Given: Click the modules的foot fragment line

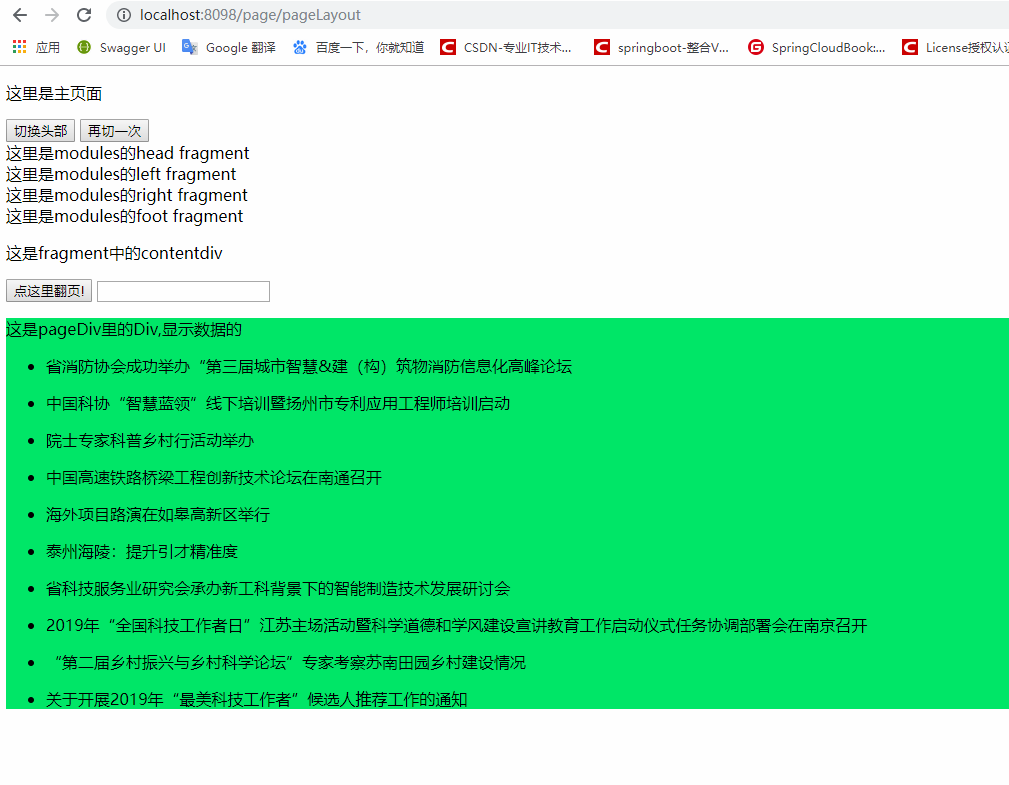Looking at the screenshot, I should click(x=124, y=216).
